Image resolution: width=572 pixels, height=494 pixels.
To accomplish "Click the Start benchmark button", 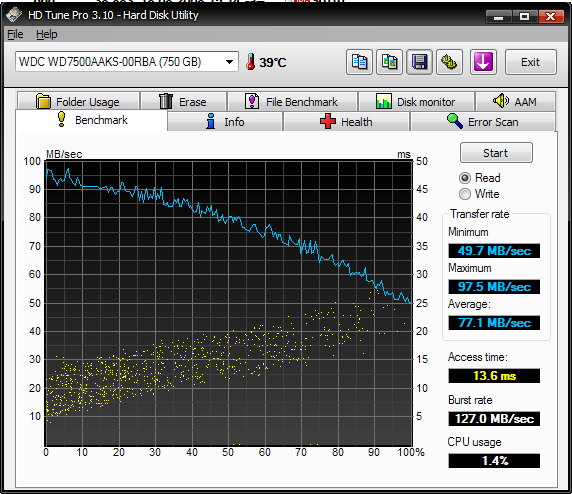I will (x=496, y=153).
